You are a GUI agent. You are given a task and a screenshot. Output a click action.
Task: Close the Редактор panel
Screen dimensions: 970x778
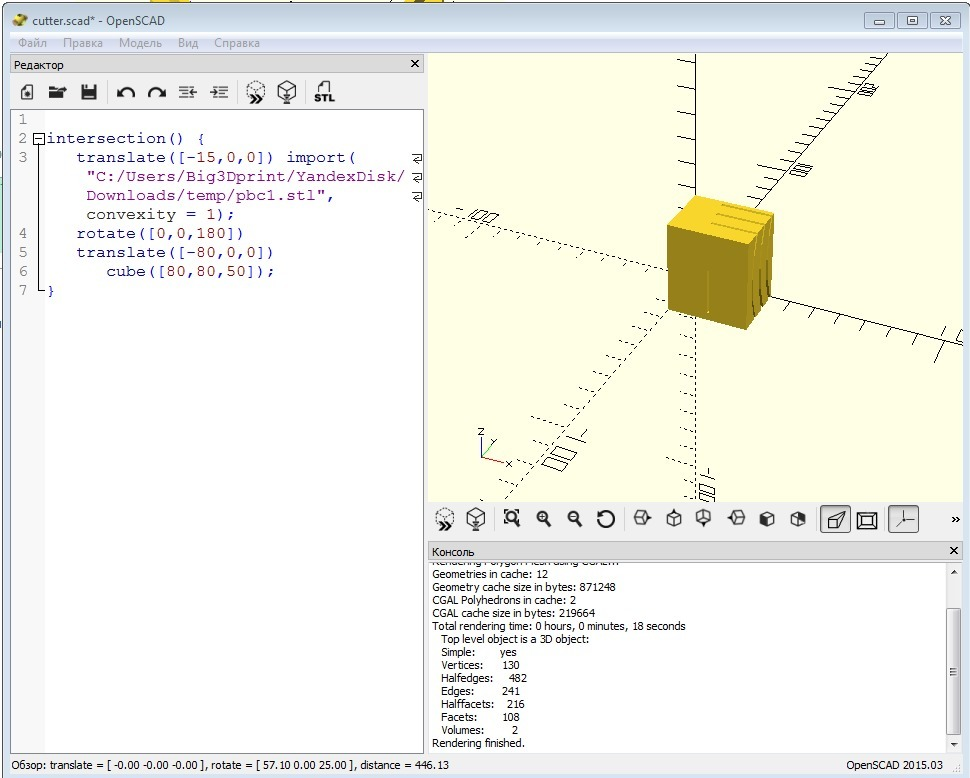click(x=415, y=64)
